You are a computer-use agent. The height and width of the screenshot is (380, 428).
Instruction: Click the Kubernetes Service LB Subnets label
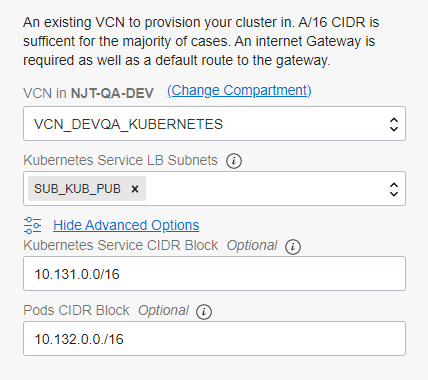[120, 160]
